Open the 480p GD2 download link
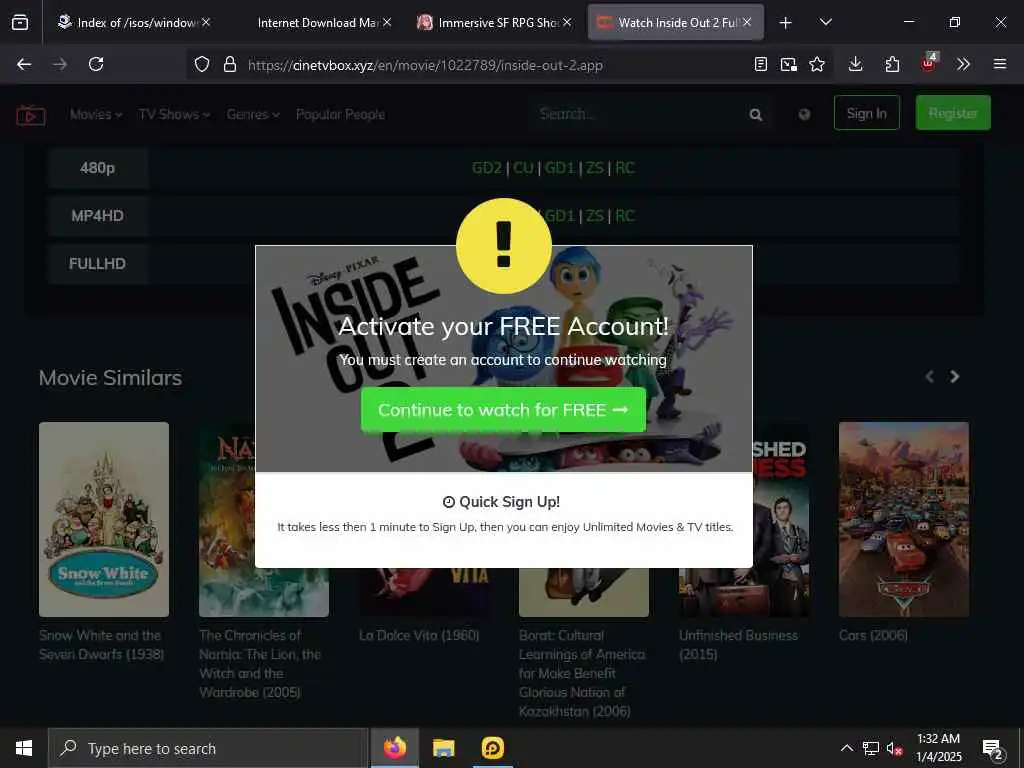 tap(487, 168)
